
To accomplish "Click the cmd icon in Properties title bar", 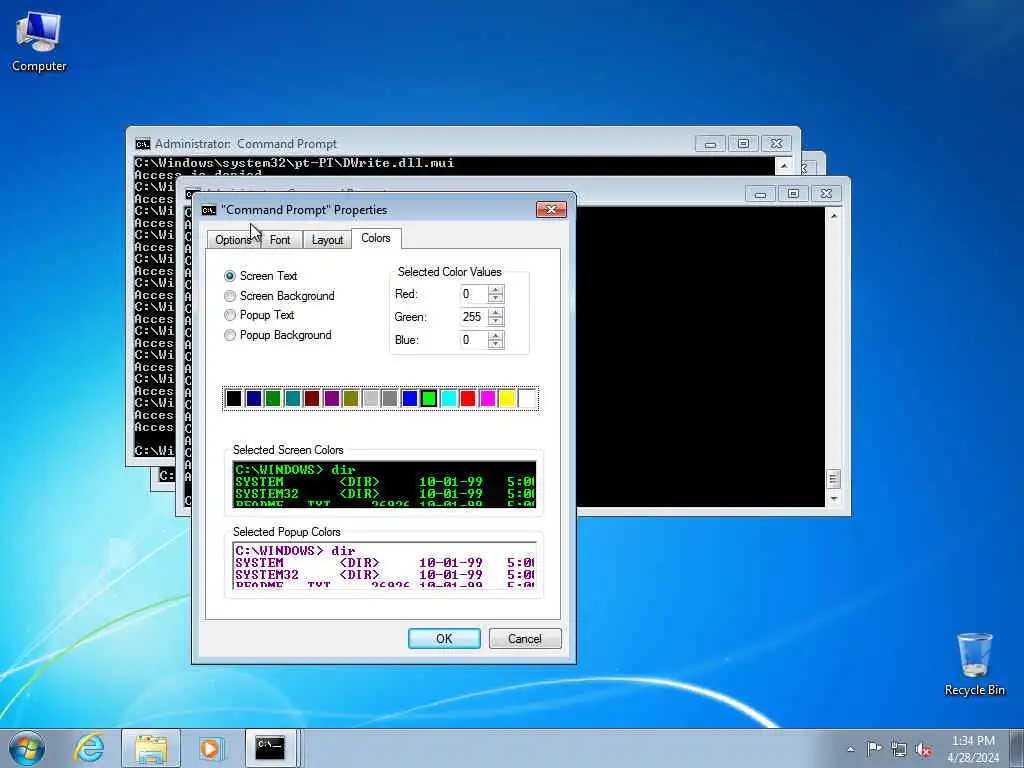I will 209,210.
